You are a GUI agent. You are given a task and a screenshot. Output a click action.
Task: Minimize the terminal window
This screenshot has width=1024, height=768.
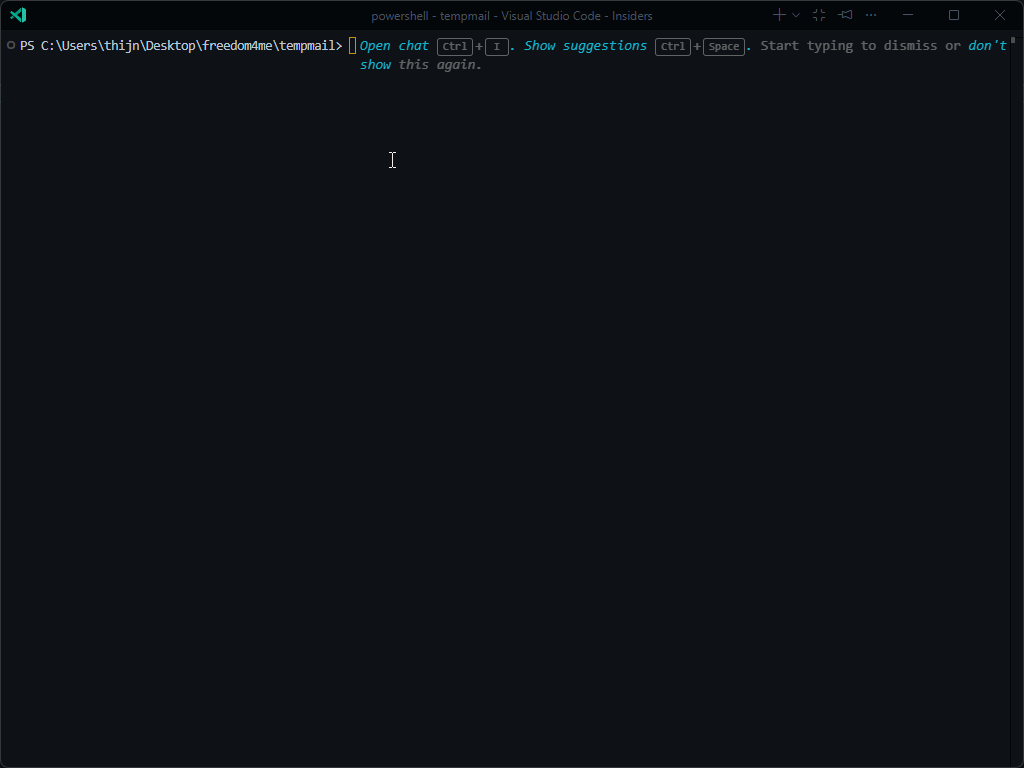click(x=908, y=15)
